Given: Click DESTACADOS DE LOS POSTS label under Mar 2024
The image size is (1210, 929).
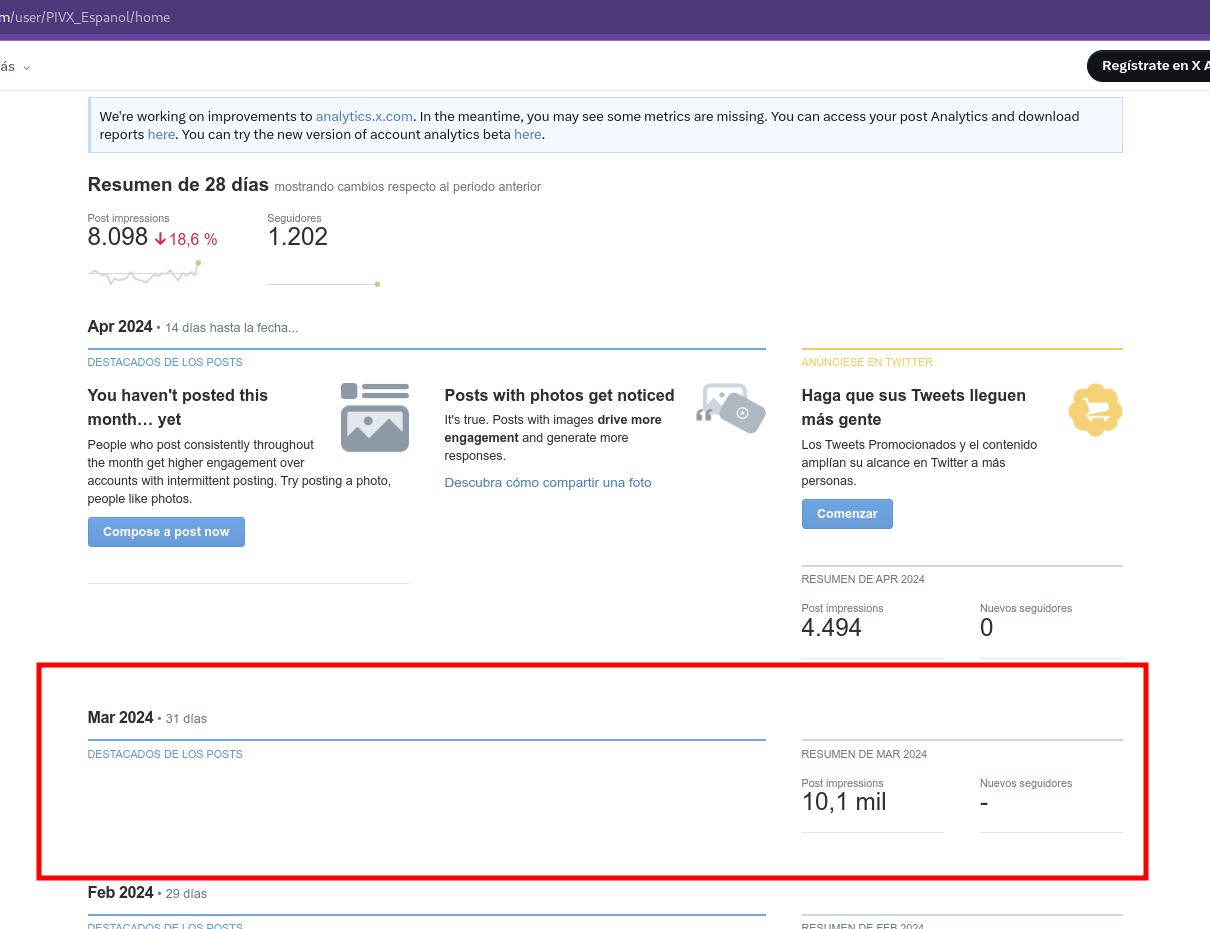Looking at the screenshot, I should tap(165, 754).
